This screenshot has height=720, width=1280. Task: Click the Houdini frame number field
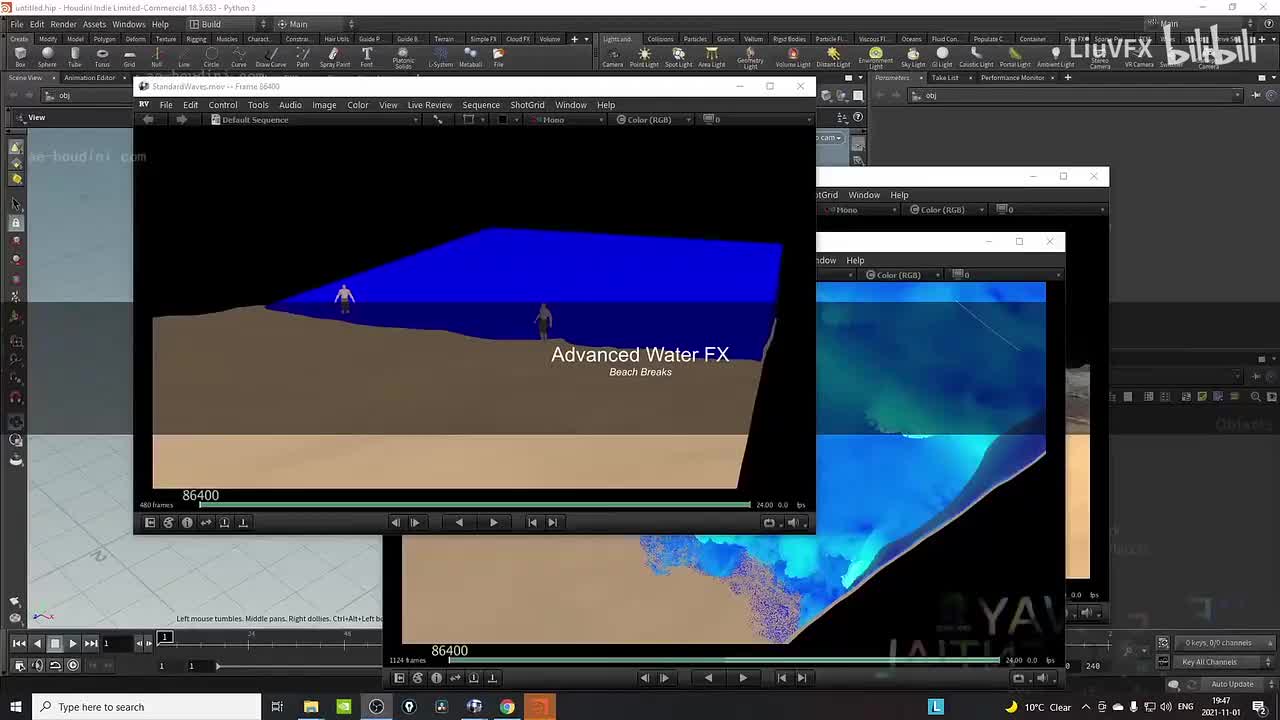[116, 643]
